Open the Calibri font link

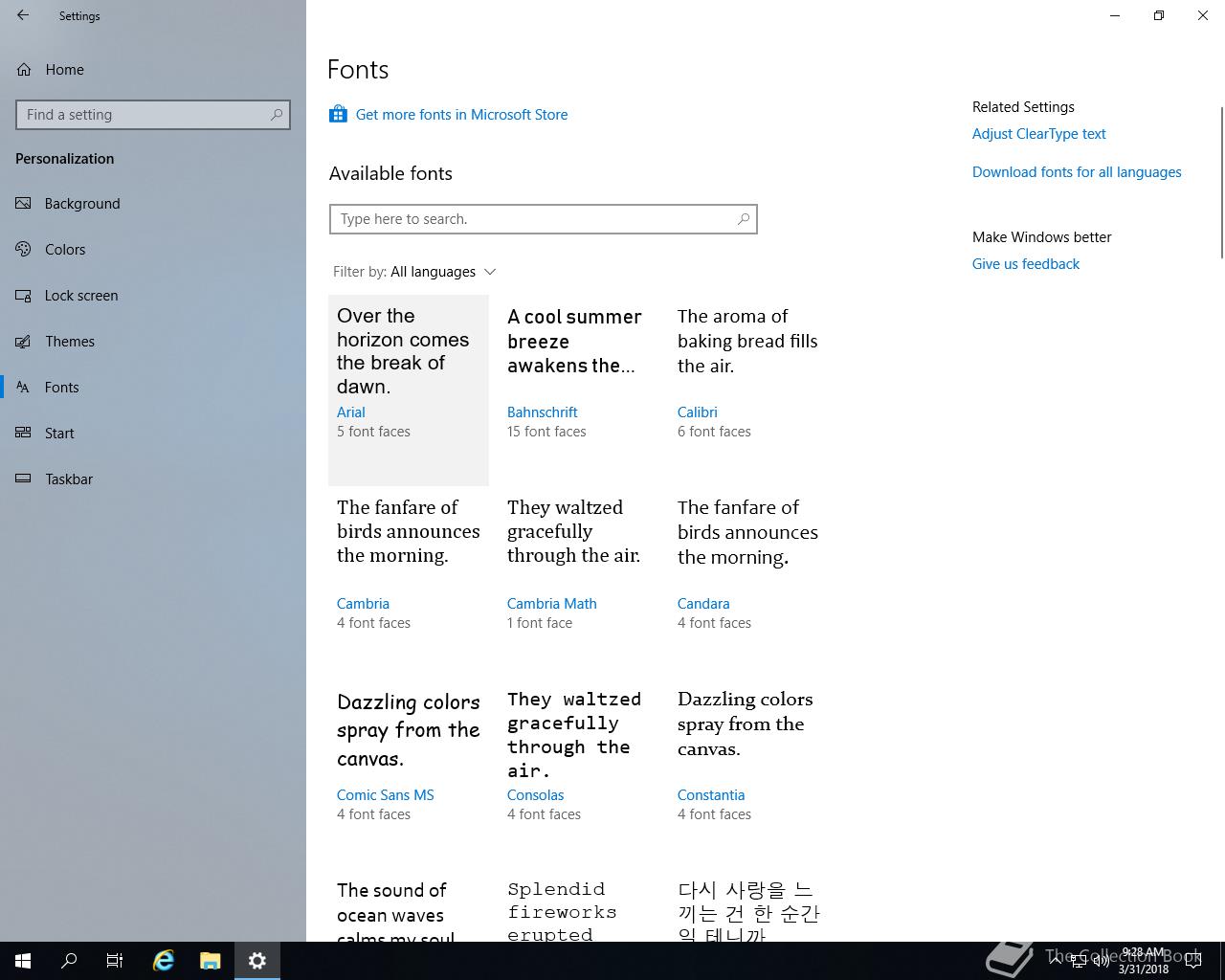(697, 412)
